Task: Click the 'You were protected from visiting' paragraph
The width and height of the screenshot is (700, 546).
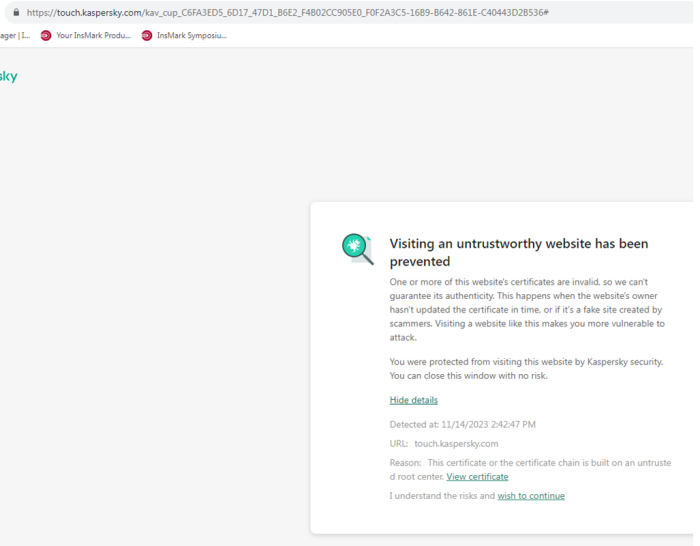Action: pyautogui.click(x=526, y=369)
